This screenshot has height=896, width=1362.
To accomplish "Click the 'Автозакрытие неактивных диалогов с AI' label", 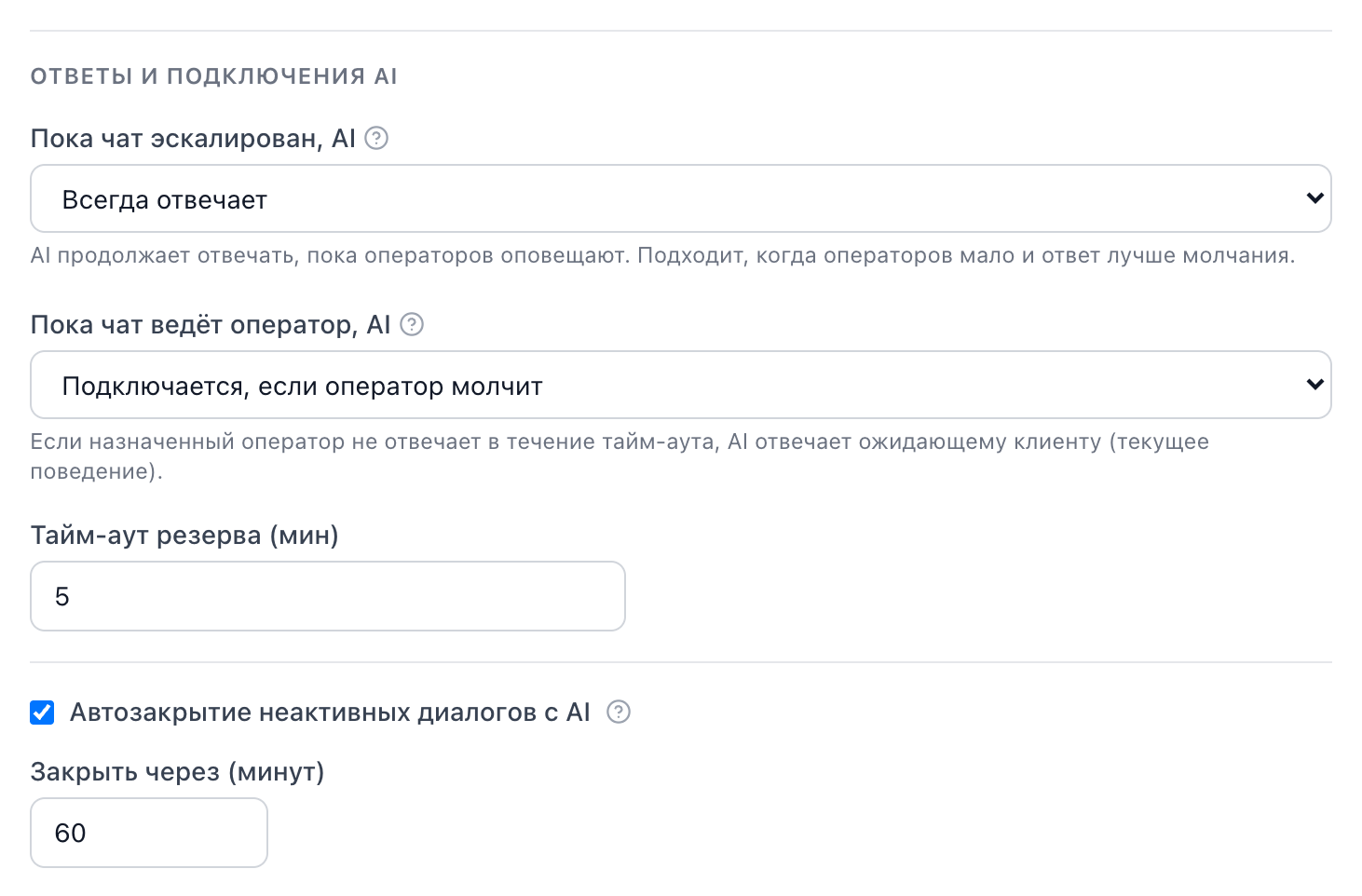I will click(330, 713).
